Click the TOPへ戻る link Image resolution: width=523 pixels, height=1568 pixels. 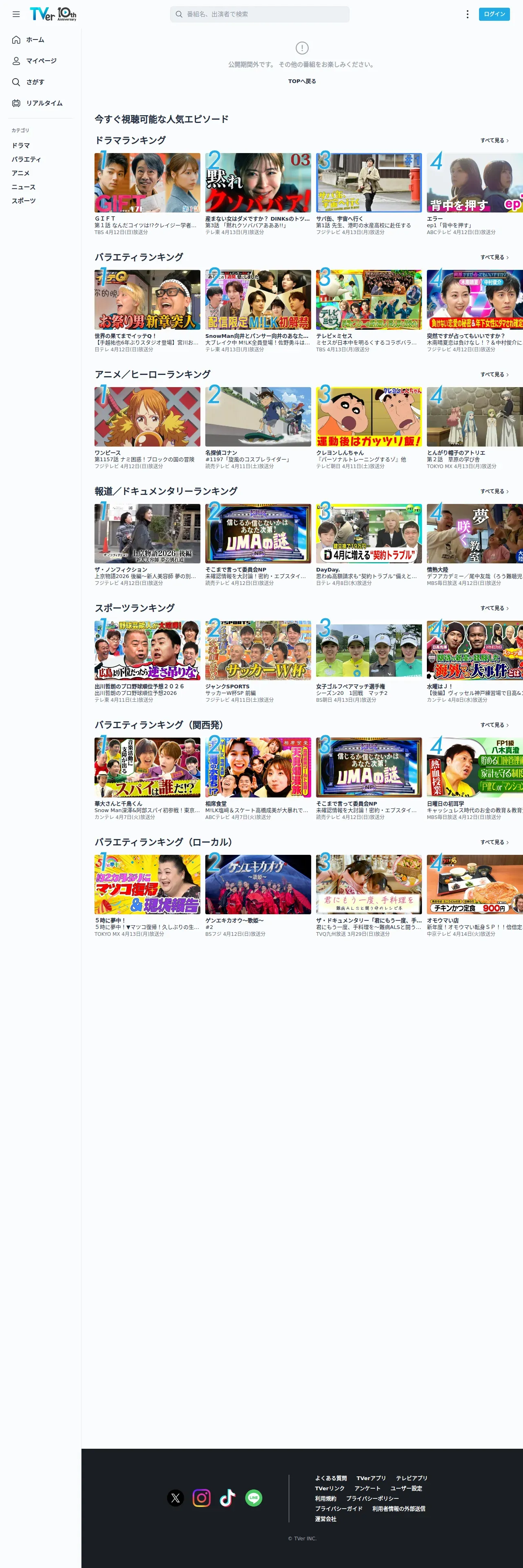[x=302, y=81]
